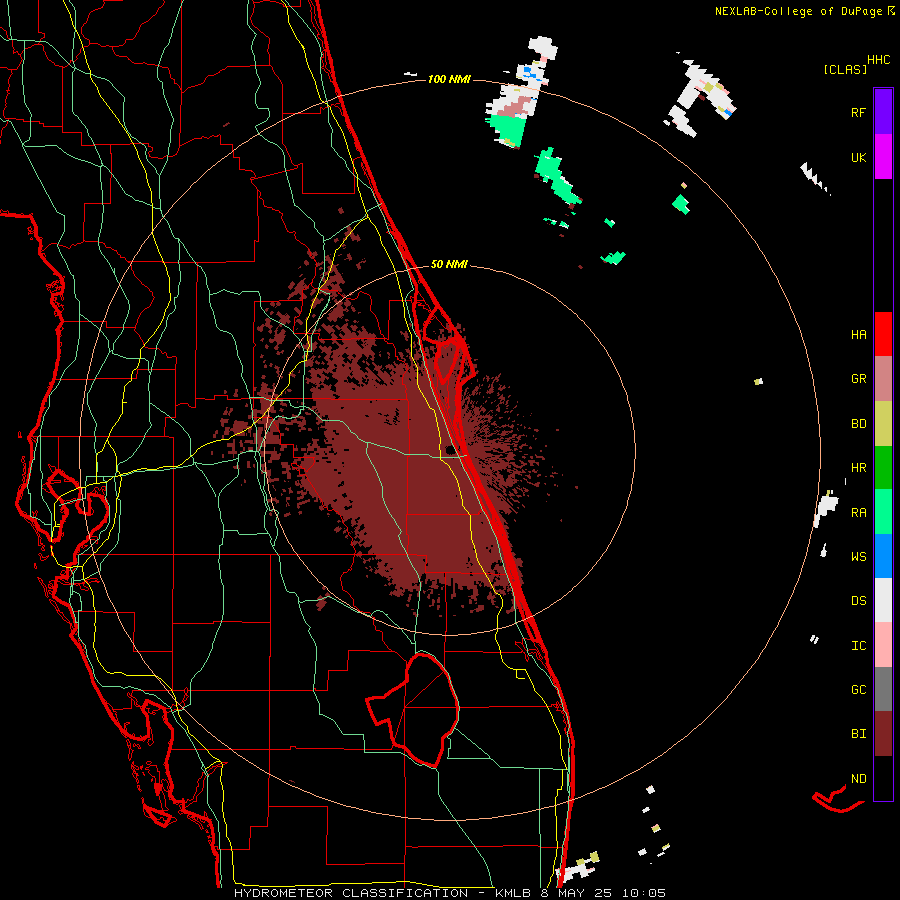Click the "IC" legend label text
Screen dimensions: 900x900
click(858, 646)
